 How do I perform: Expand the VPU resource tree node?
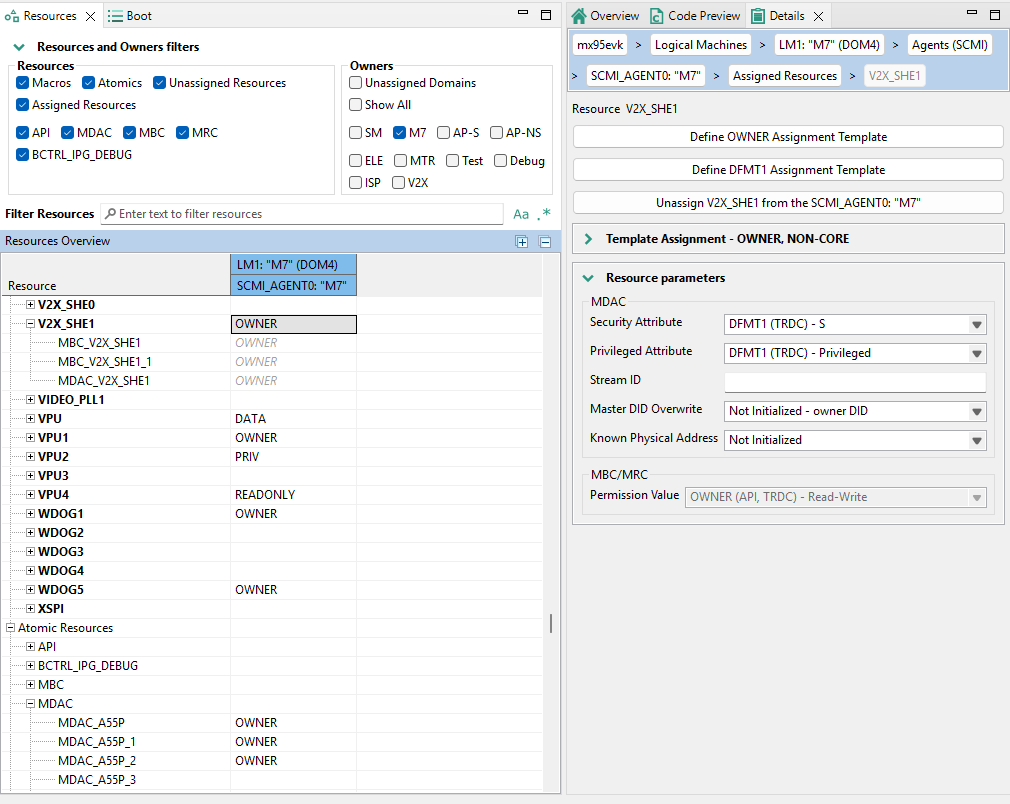click(x=31, y=419)
